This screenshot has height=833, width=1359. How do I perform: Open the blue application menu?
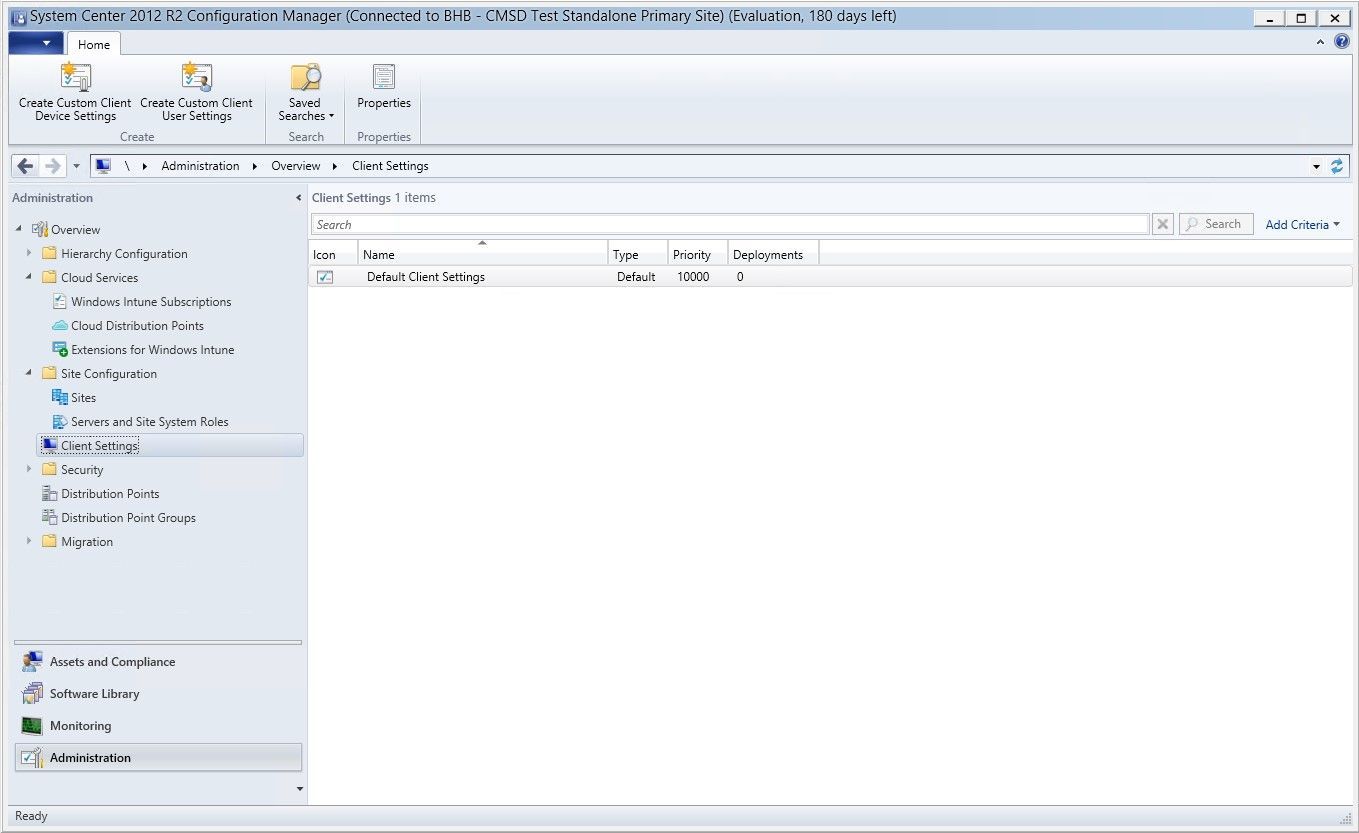coord(36,43)
